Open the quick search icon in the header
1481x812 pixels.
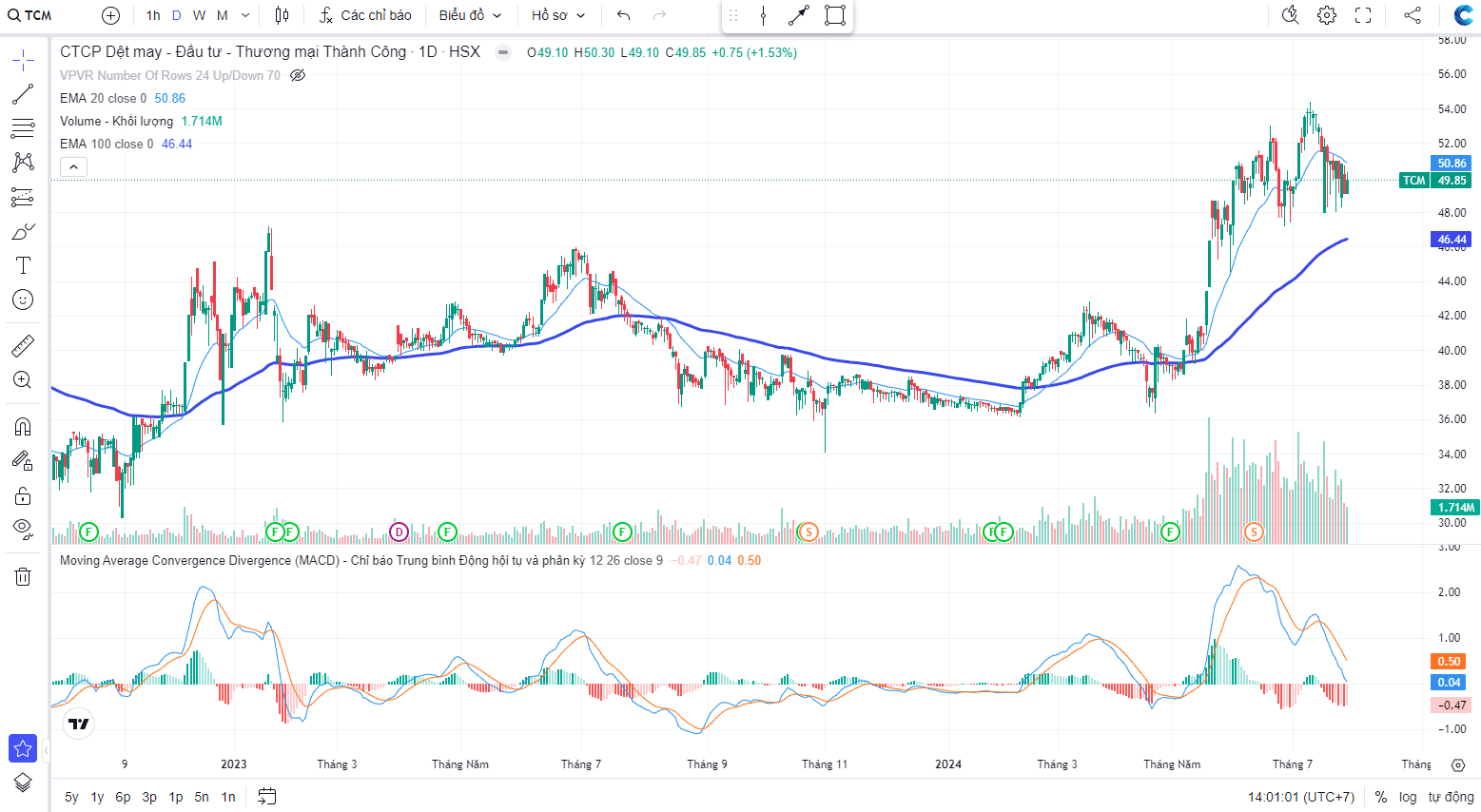(x=1291, y=15)
